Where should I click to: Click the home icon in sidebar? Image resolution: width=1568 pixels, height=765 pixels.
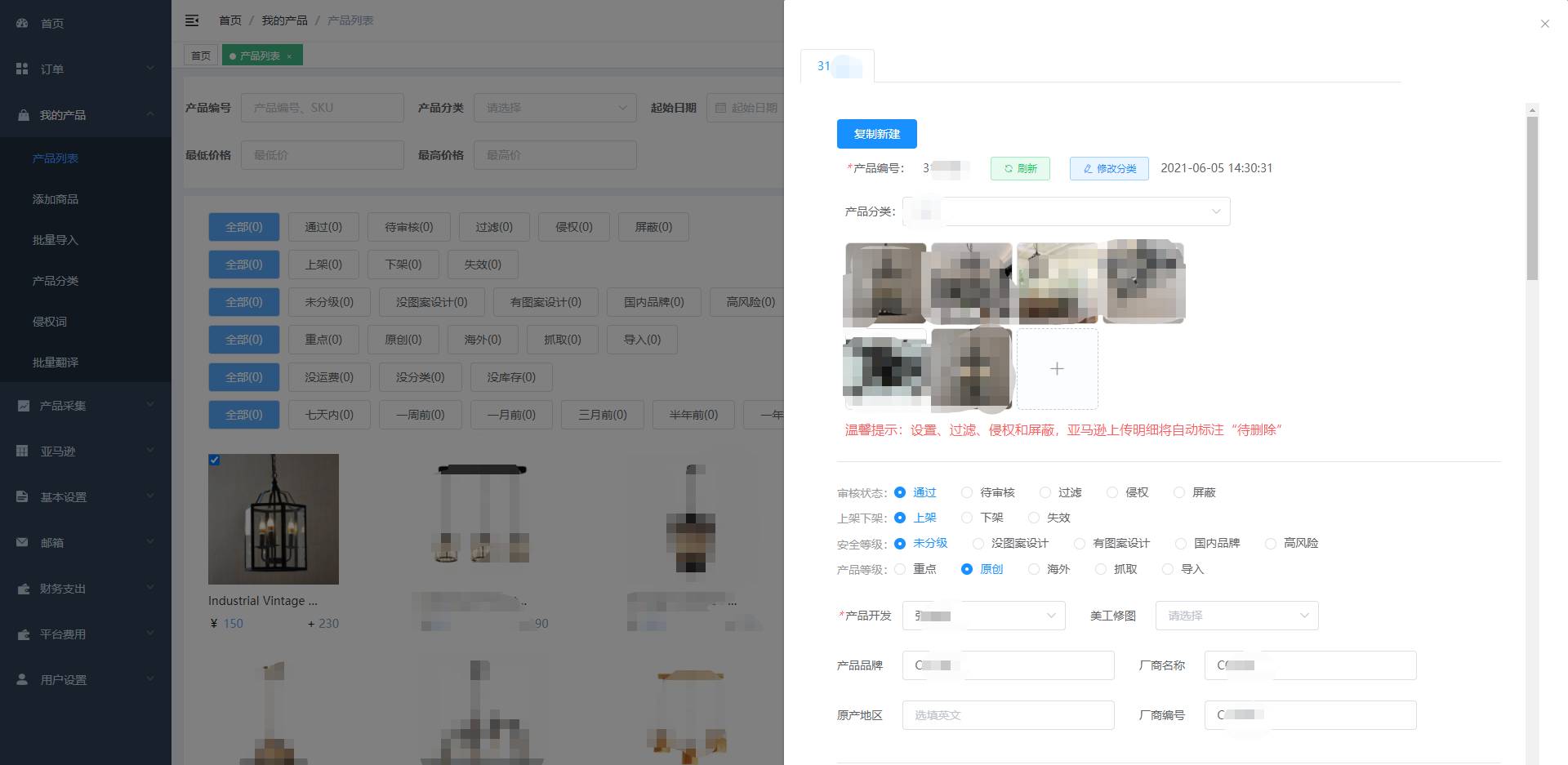coord(22,24)
